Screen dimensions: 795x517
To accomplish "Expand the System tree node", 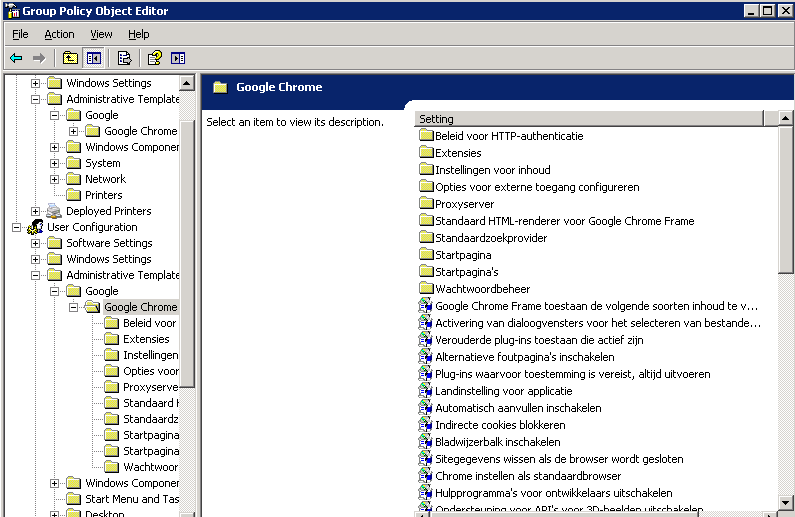I will [54, 163].
